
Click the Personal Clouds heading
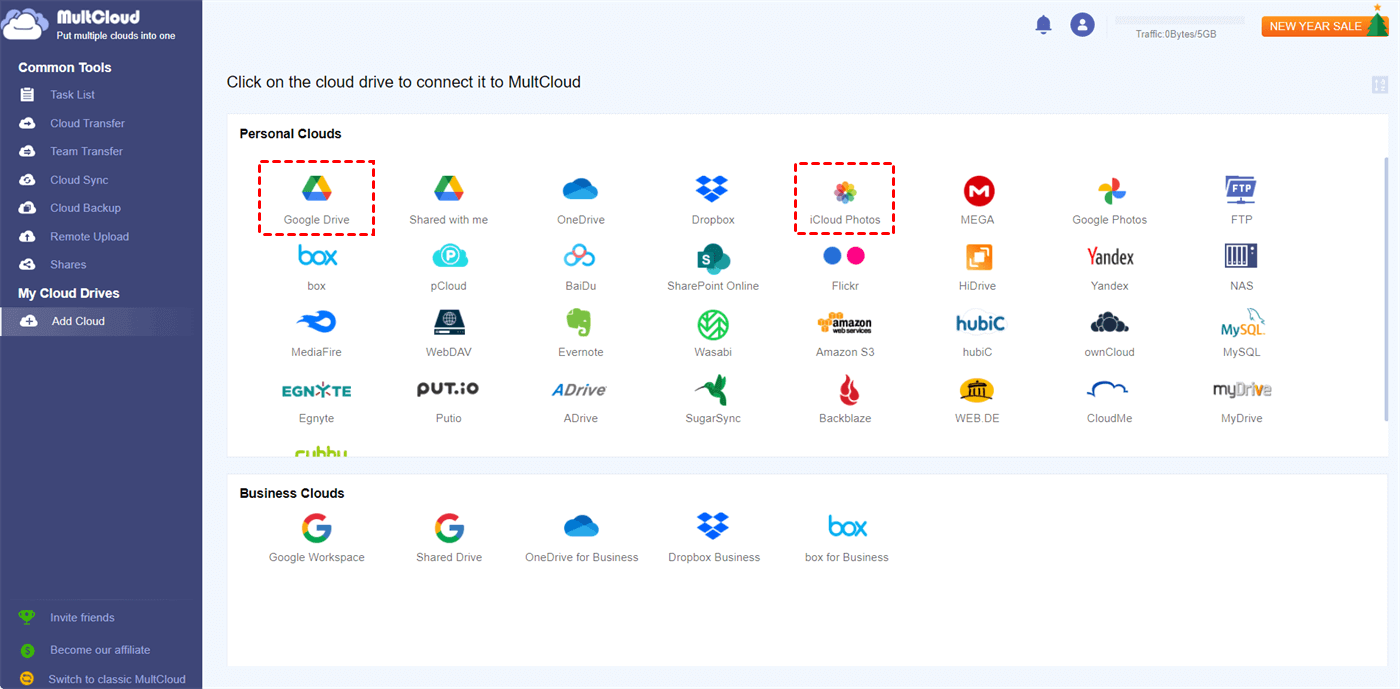(290, 134)
